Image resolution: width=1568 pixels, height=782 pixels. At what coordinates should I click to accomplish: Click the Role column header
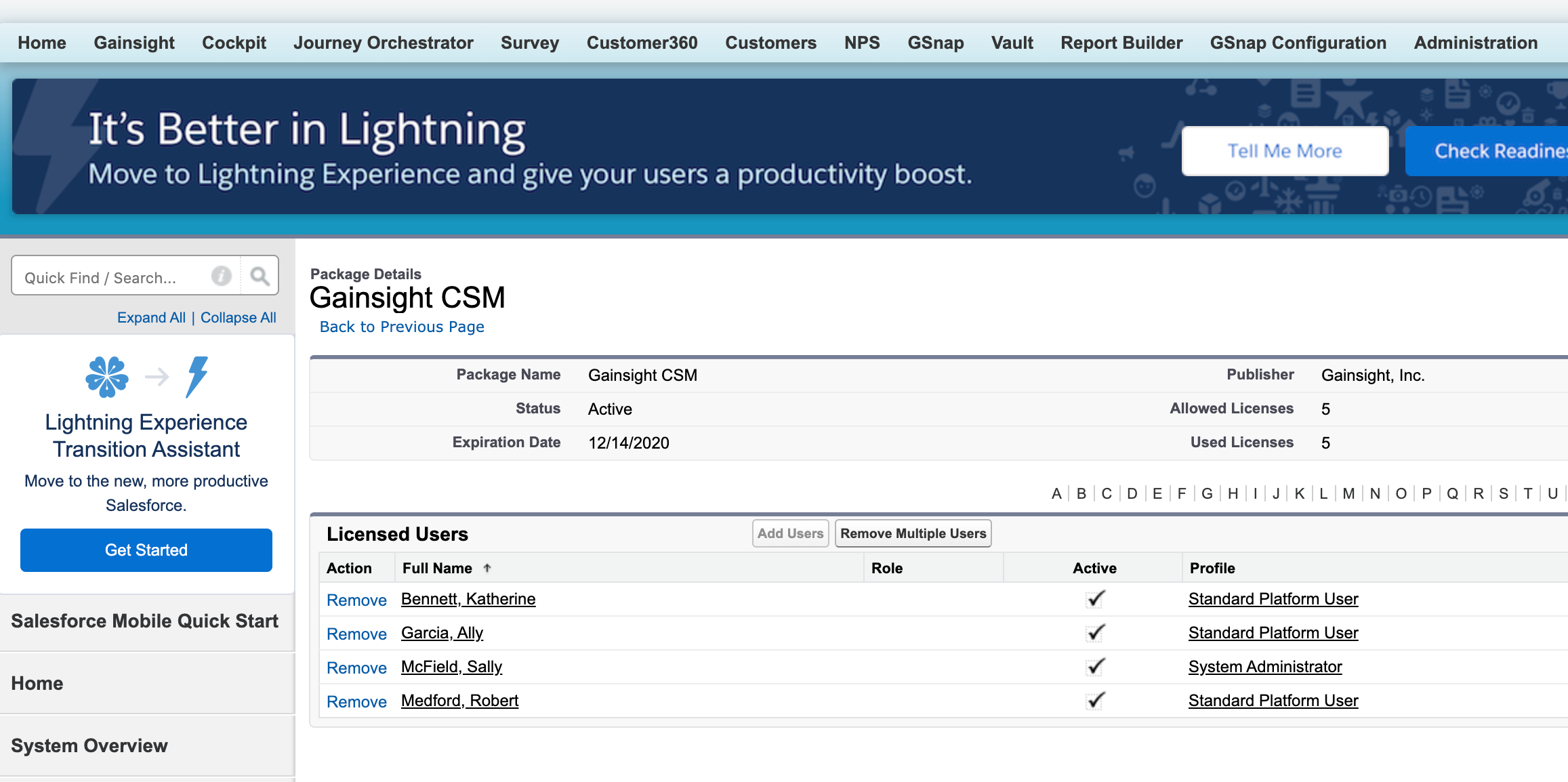(x=887, y=568)
